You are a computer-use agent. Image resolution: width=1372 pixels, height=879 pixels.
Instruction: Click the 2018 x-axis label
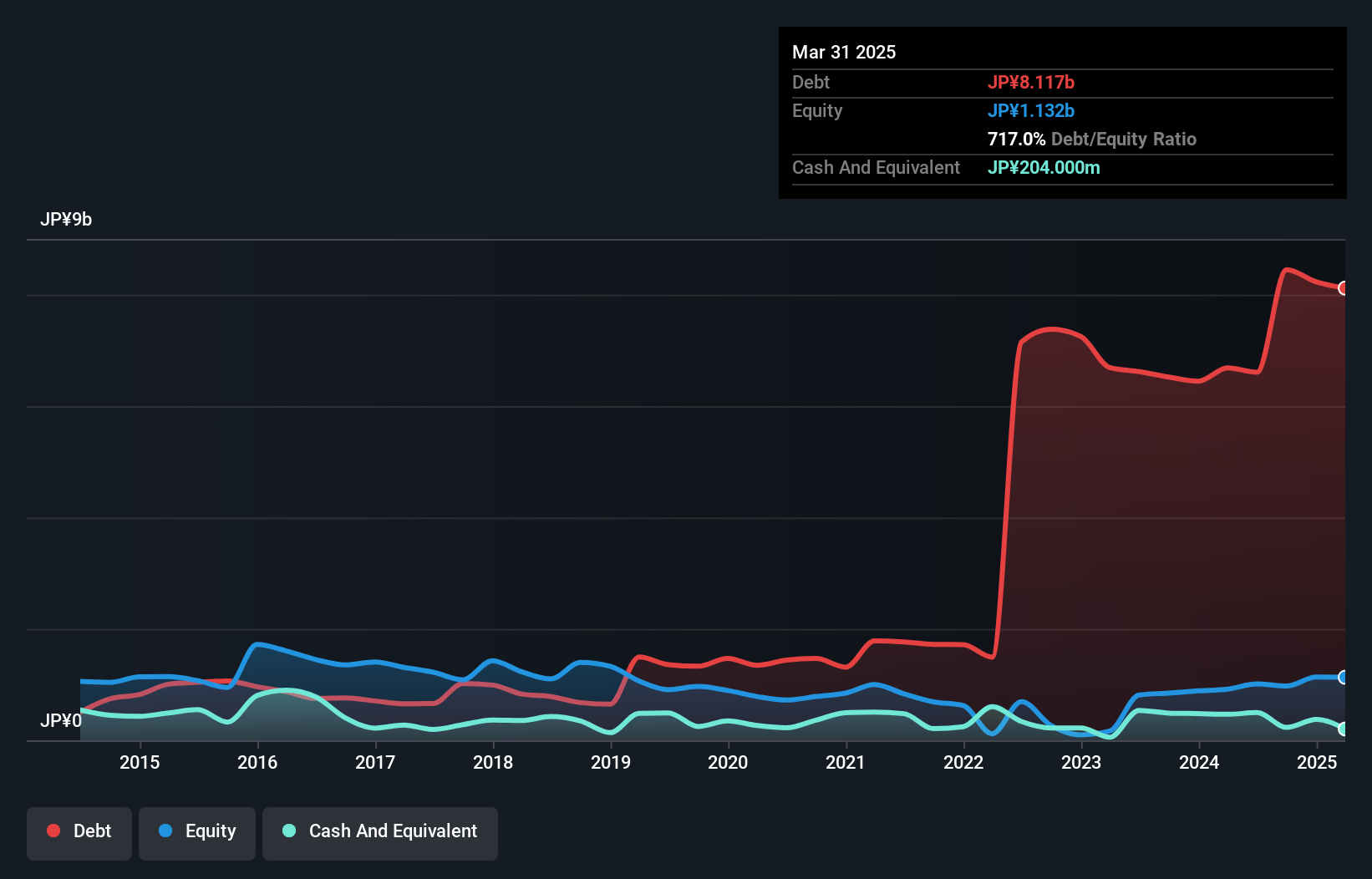point(493,762)
